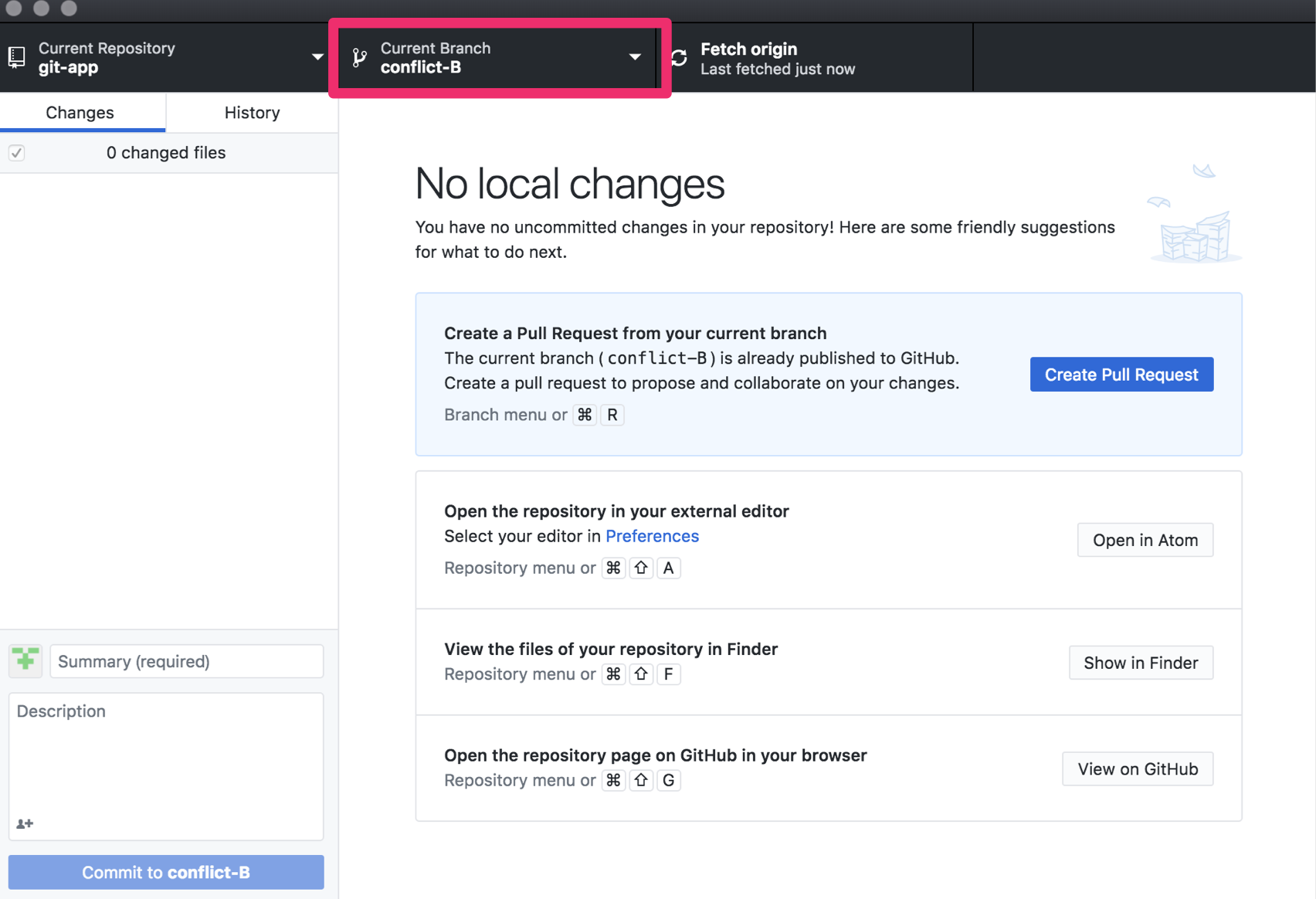
Task: Expand the Current Branch dropdown arrow
Action: [635, 57]
